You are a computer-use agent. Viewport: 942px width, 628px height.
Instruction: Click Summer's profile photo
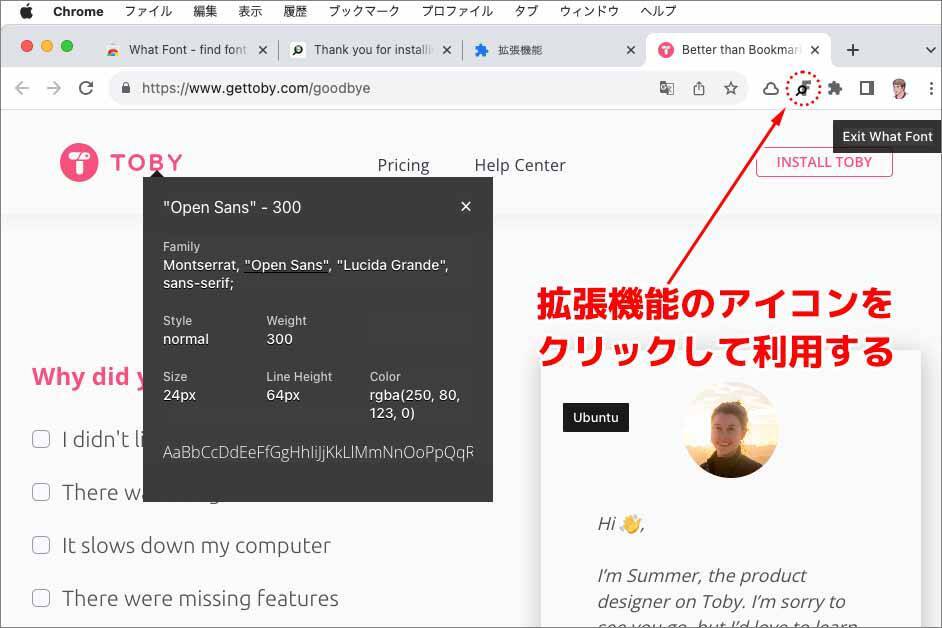point(731,430)
